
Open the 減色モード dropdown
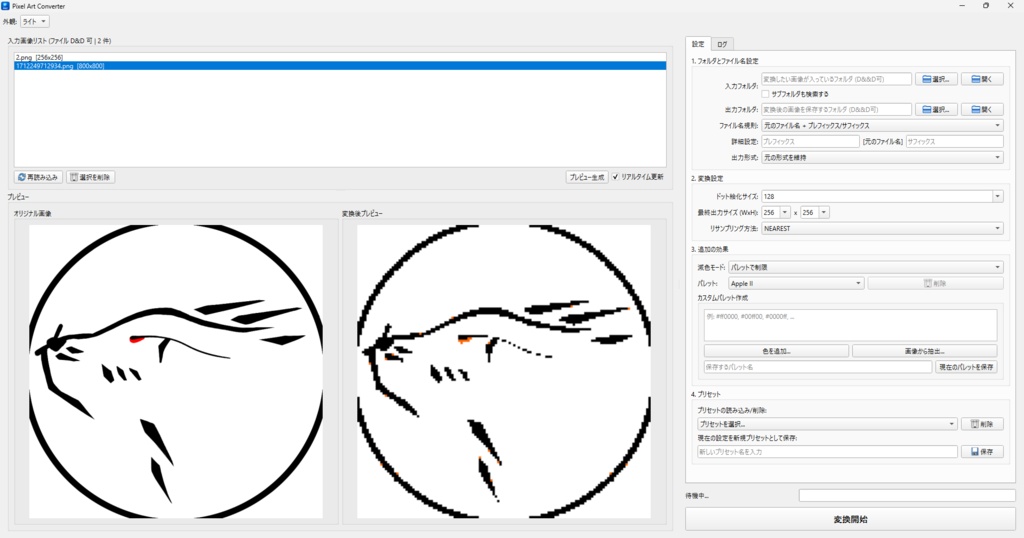coord(866,267)
